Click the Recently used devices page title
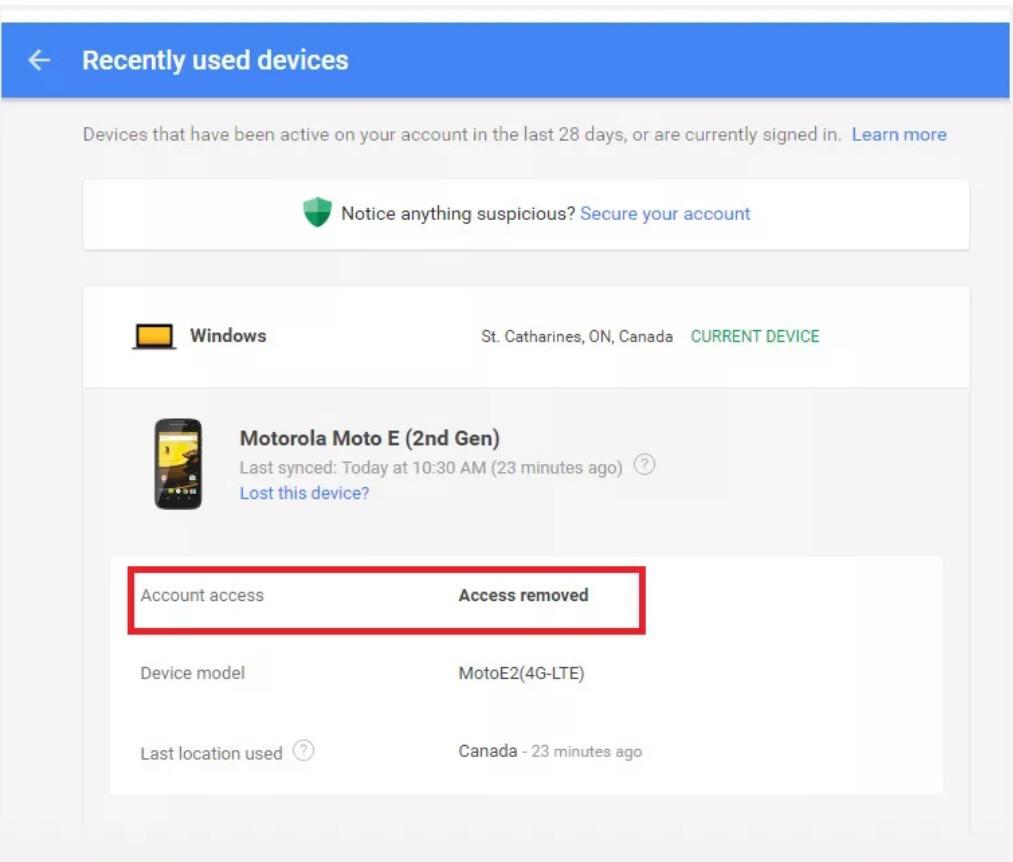Viewport: 1013px width, 862px height. pos(215,61)
